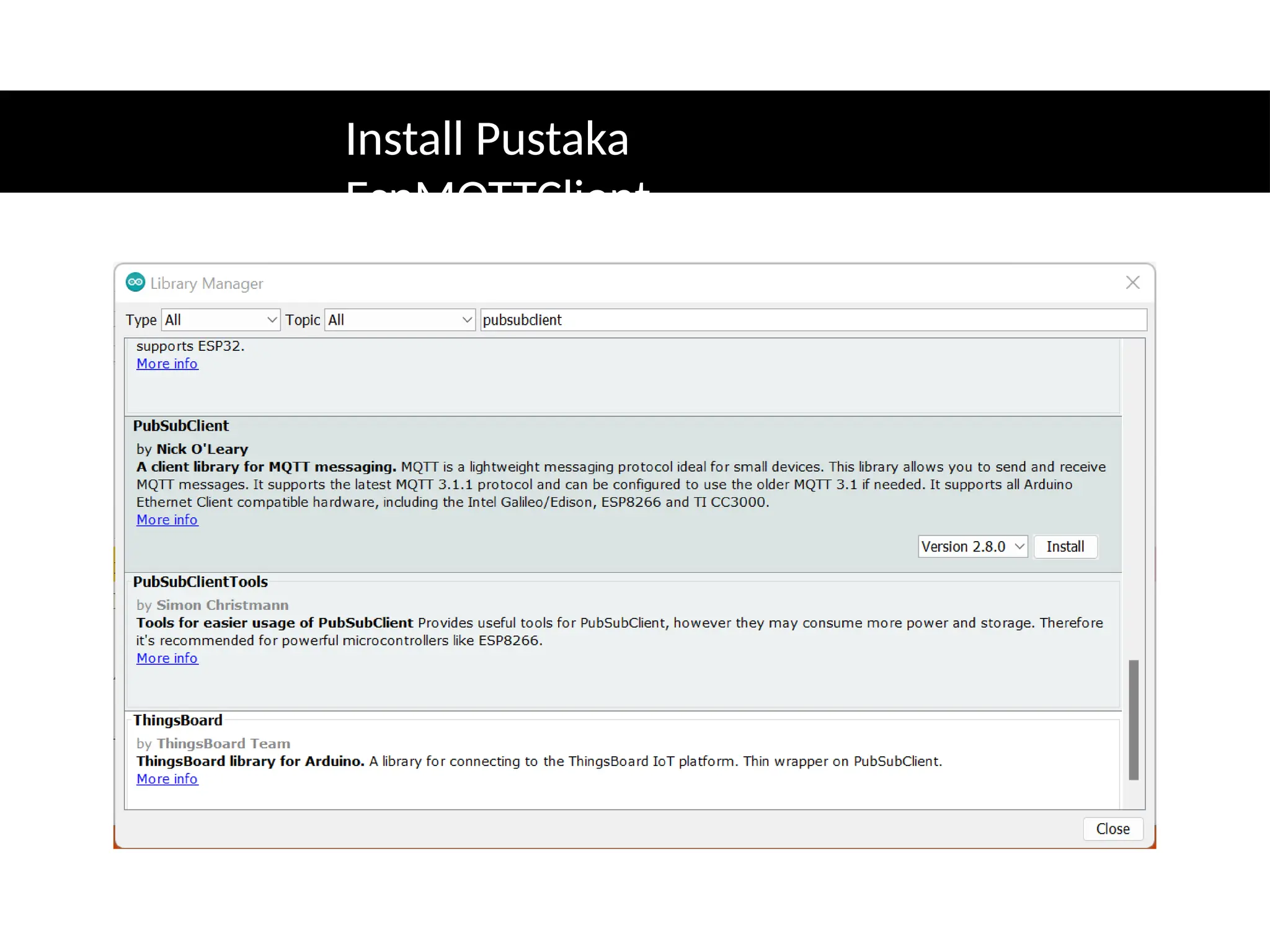The height and width of the screenshot is (952, 1270).
Task: Click the pubsubclient search field
Action: [x=812, y=320]
